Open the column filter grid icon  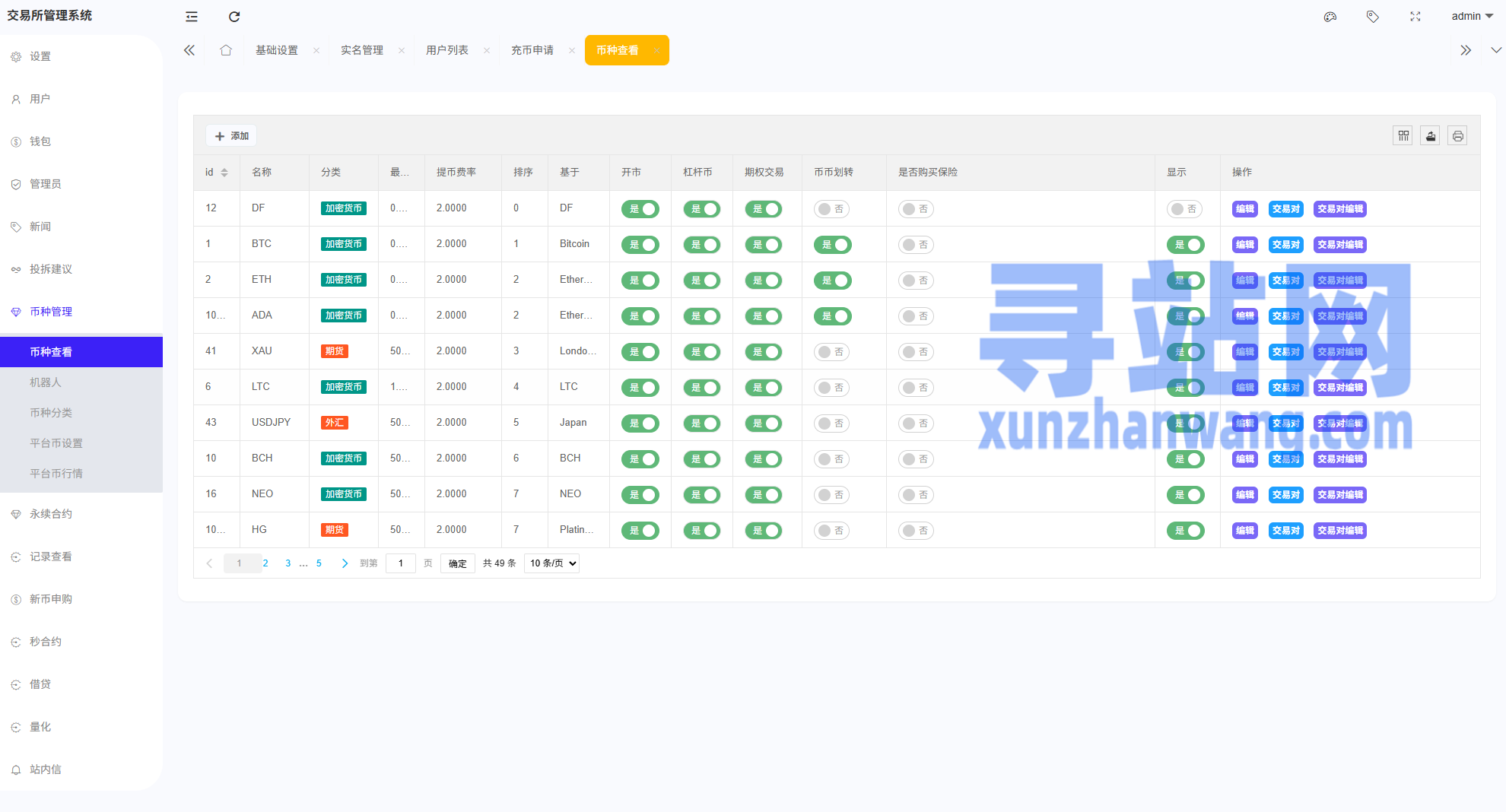coord(1403,136)
